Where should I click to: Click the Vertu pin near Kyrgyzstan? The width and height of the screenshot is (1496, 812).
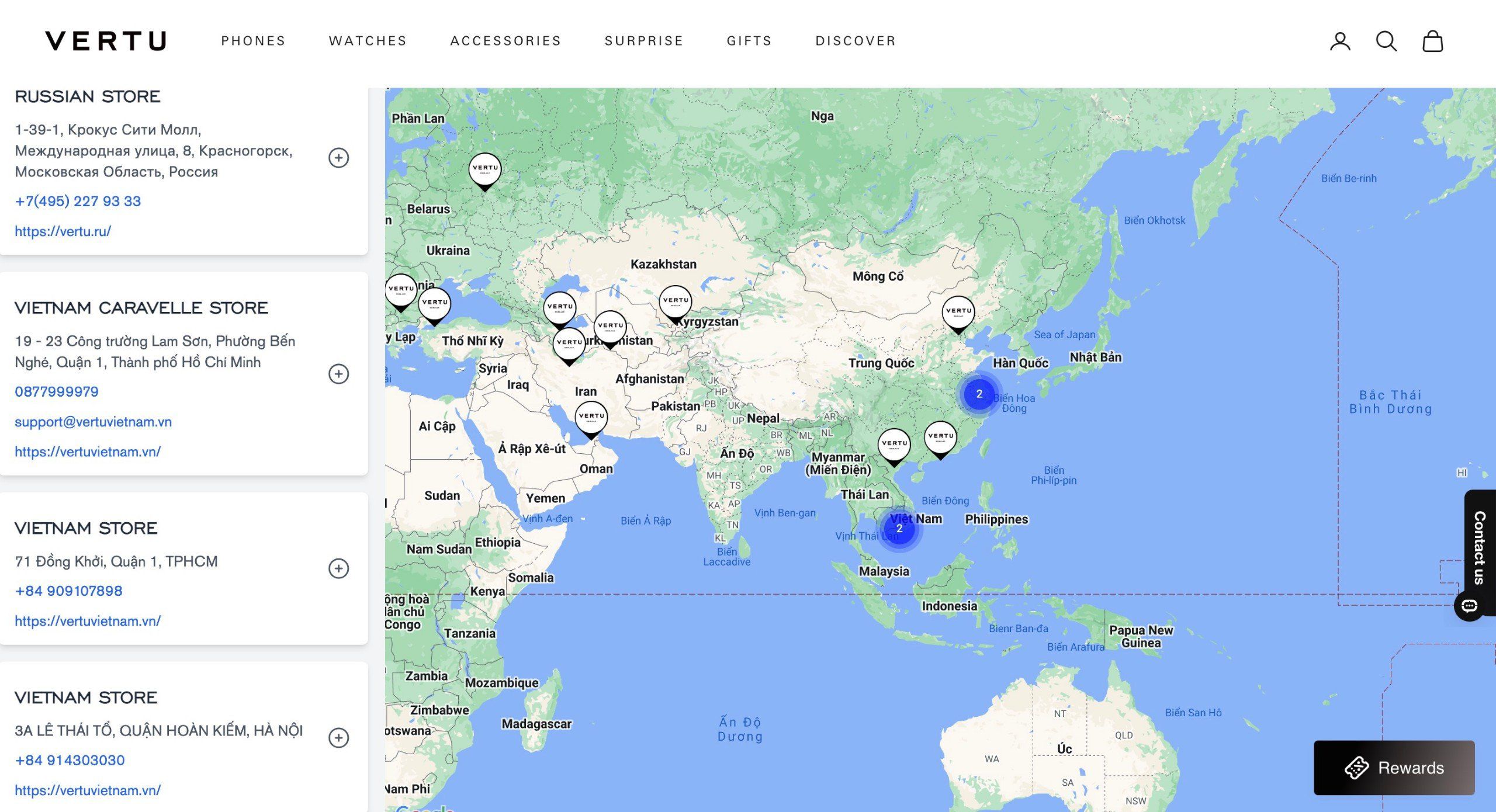676,303
